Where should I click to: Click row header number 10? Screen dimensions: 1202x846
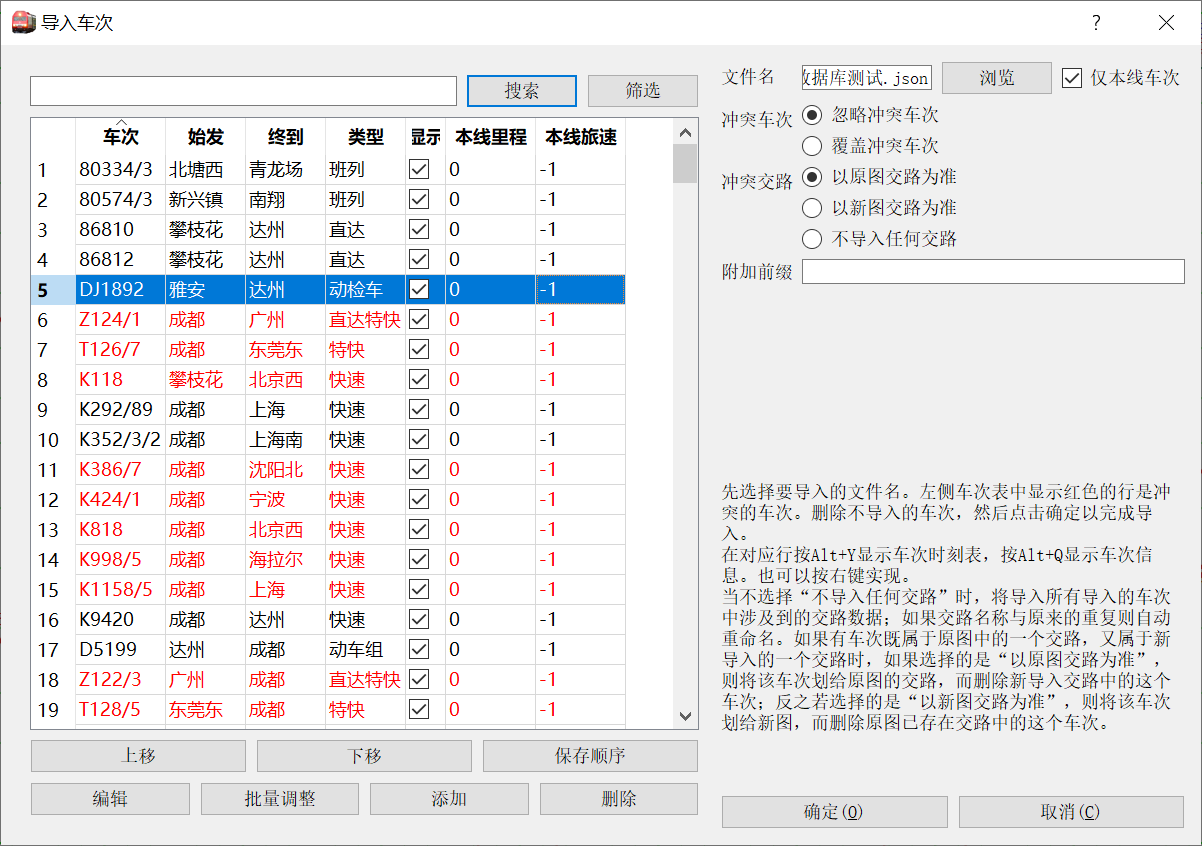tap(53, 440)
